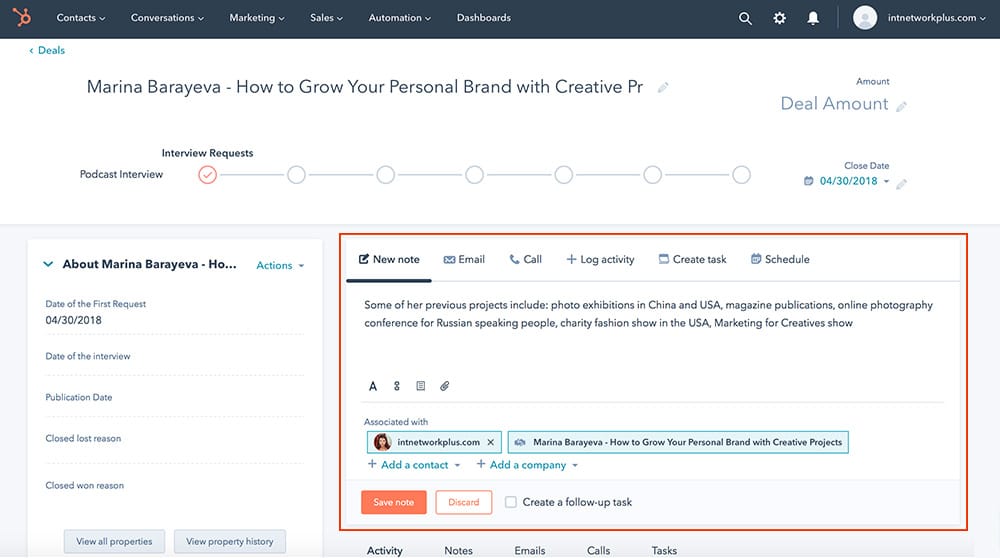Open Add a company dropdown
The height and width of the screenshot is (558, 1000).
point(527,465)
